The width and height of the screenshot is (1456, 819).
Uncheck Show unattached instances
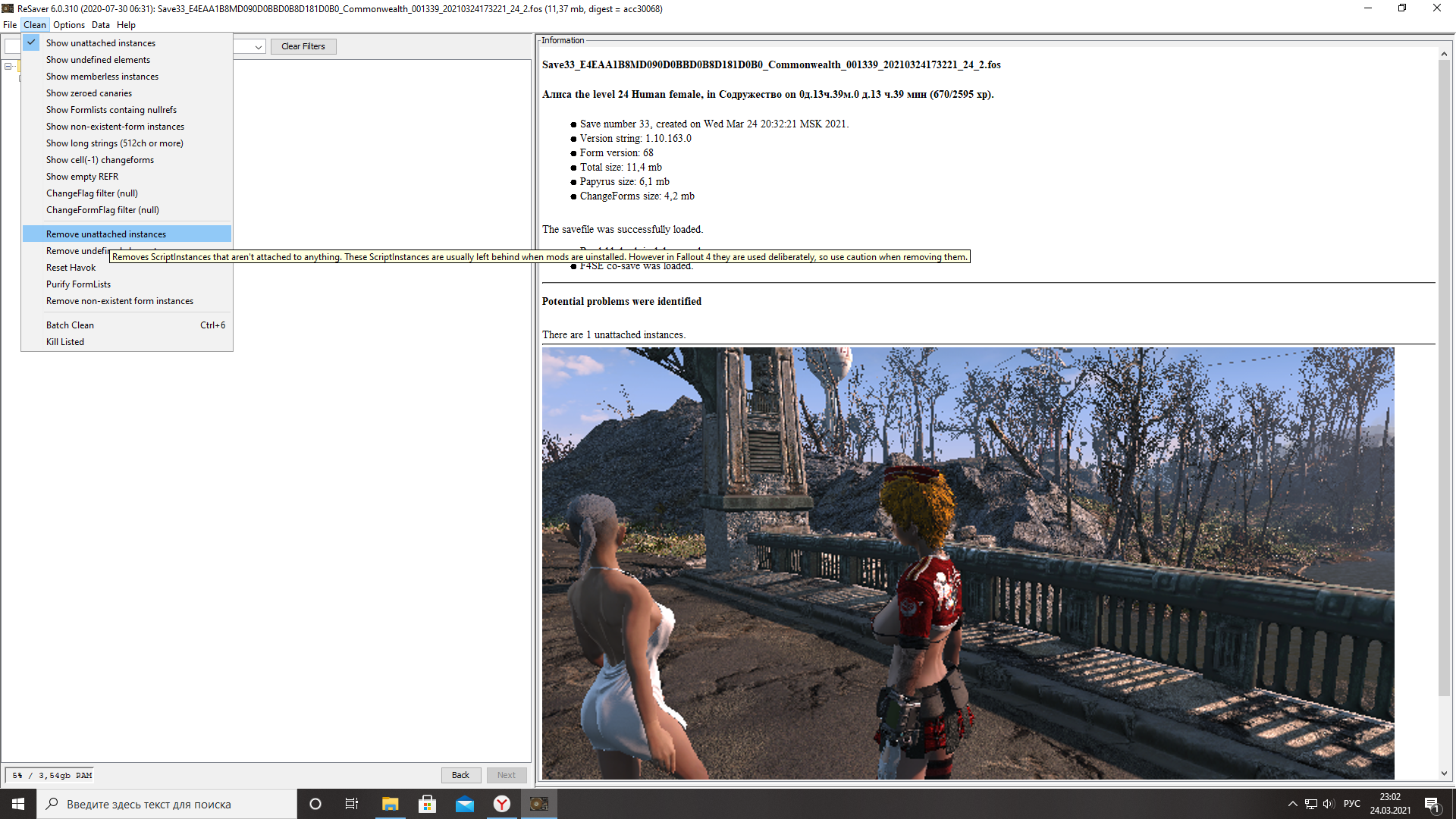tap(100, 43)
